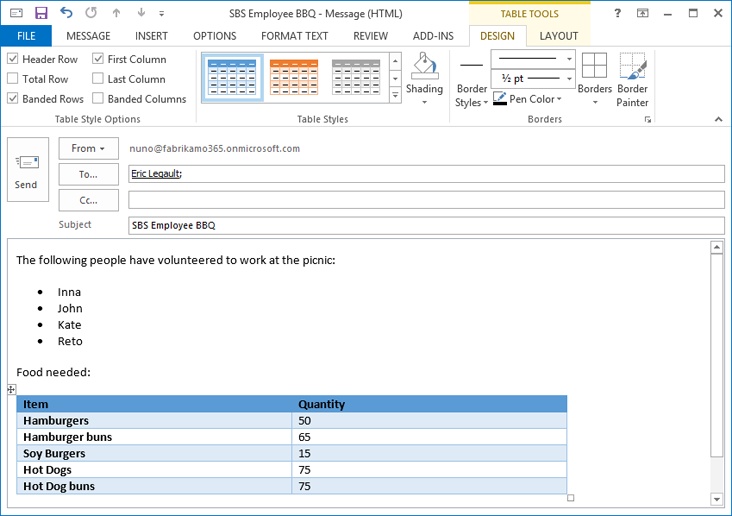This screenshot has width=732, height=516.
Task: Click the Previous Item up arrow icon
Action: tap(116, 13)
